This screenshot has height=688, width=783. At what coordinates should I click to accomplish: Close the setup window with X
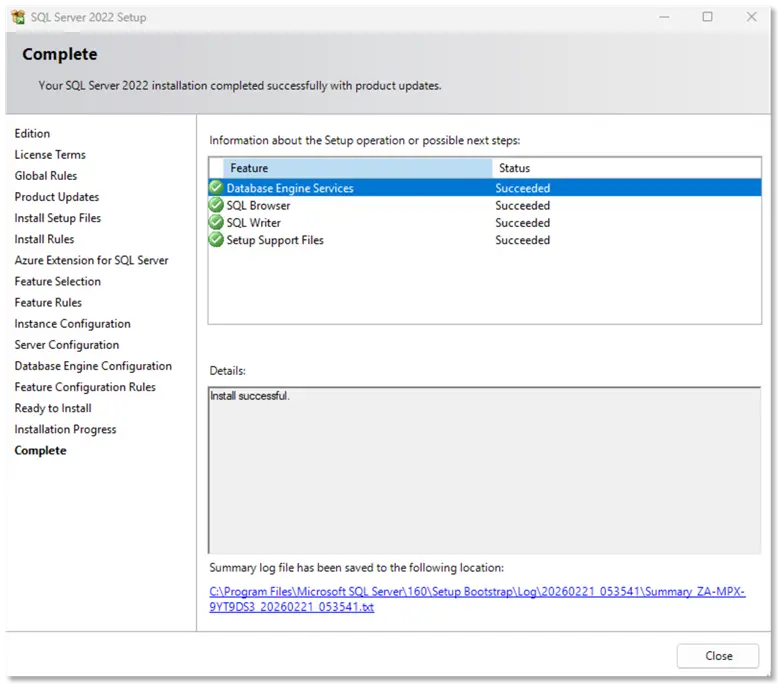pos(751,17)
